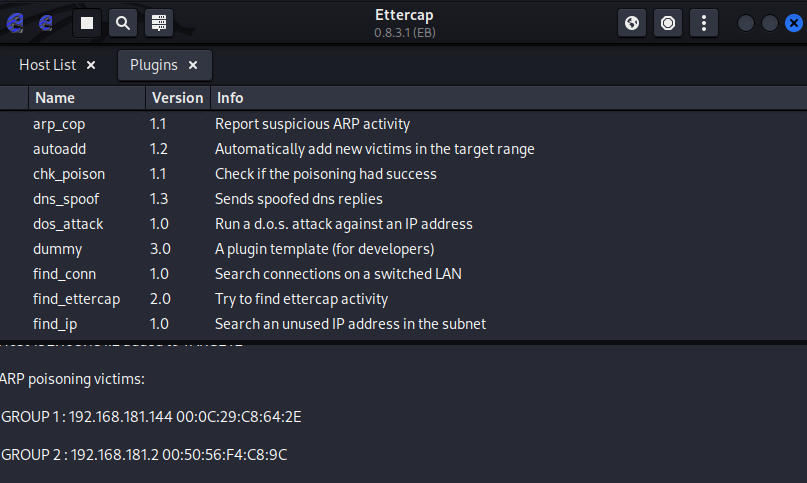This screenshot has width=807, height=483.
Task: Switch to the Host List tab
Action: (x=47, y=65)
